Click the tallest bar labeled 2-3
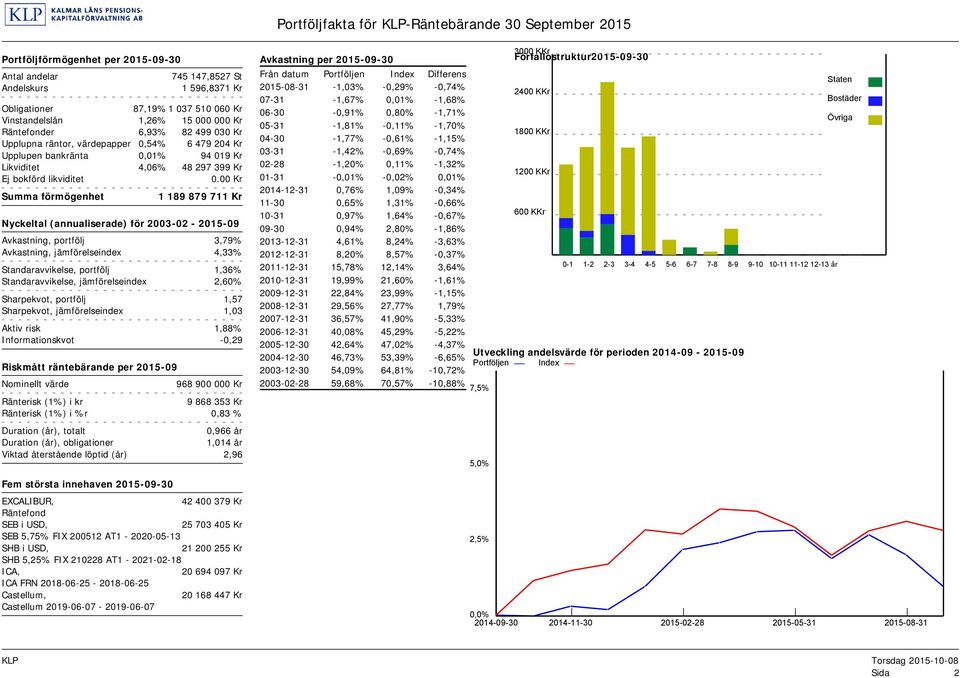Screen dimensions: 960x678 [x=607, y=168]
